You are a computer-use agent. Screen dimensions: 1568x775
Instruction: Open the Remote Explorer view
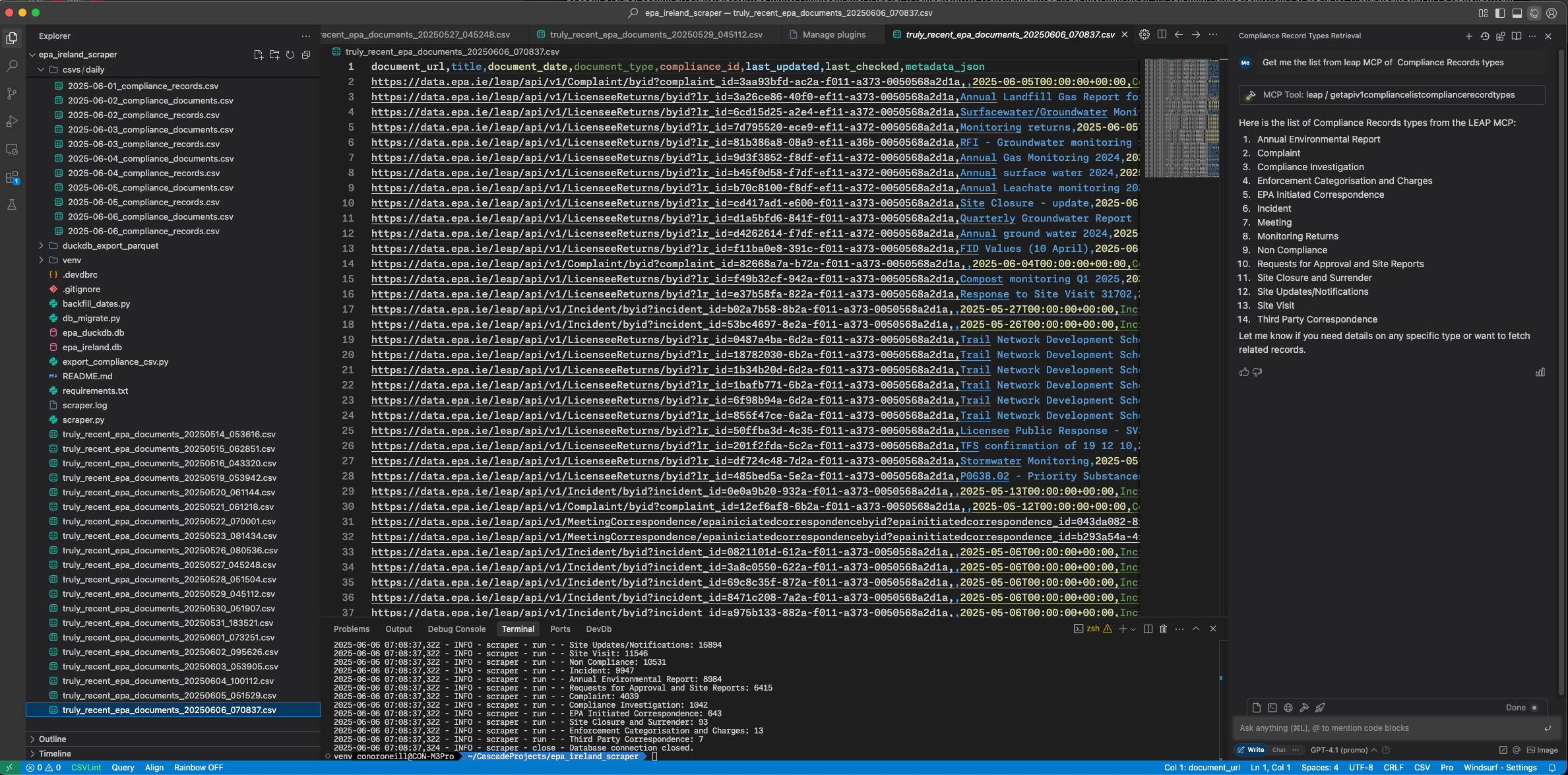[x=12, y=150]
